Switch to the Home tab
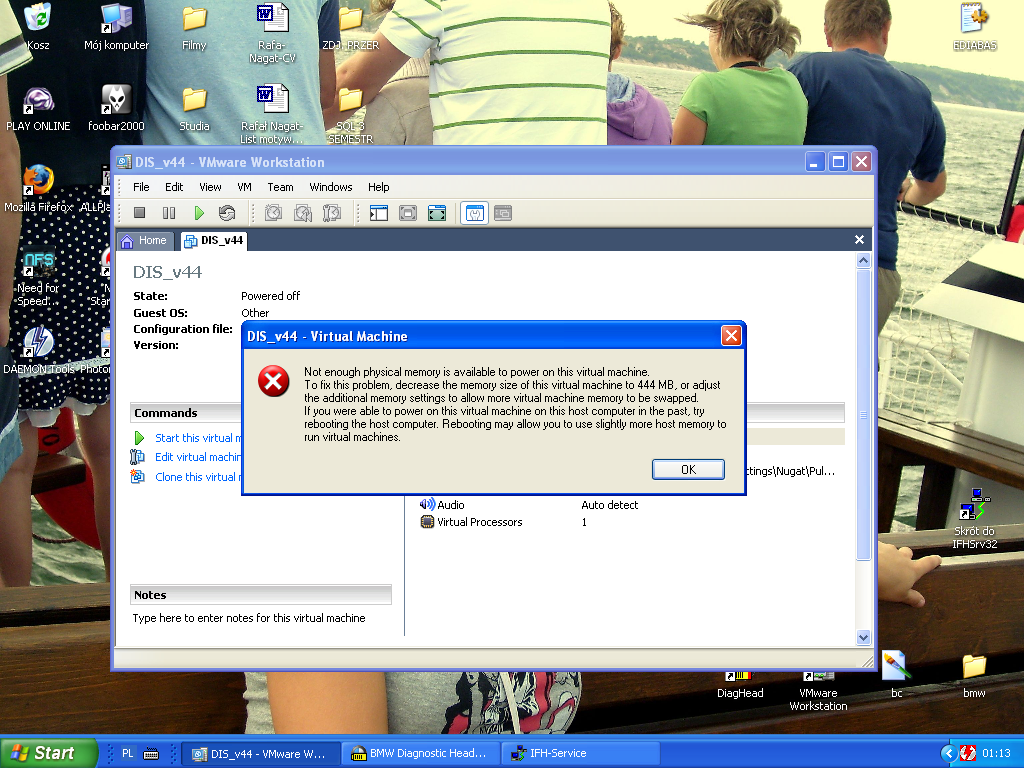The image size is (1024, 768). coord(144,240)
